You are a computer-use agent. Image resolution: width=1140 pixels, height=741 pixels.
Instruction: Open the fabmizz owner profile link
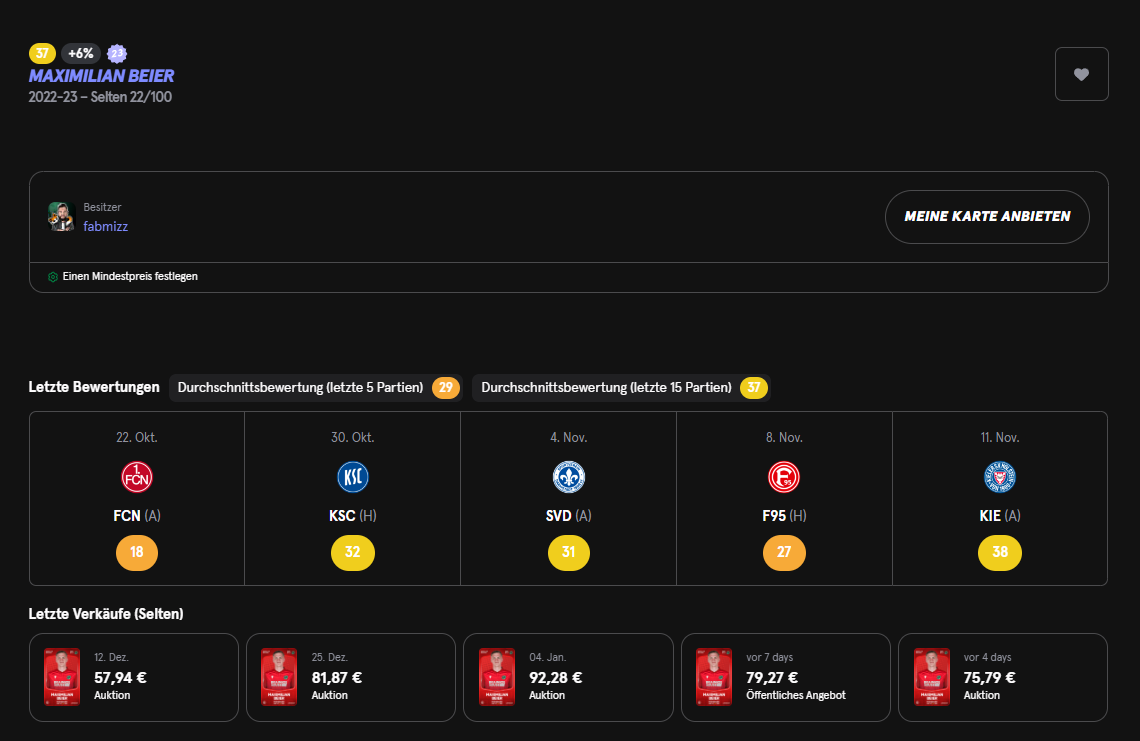[x=105, y=227]
